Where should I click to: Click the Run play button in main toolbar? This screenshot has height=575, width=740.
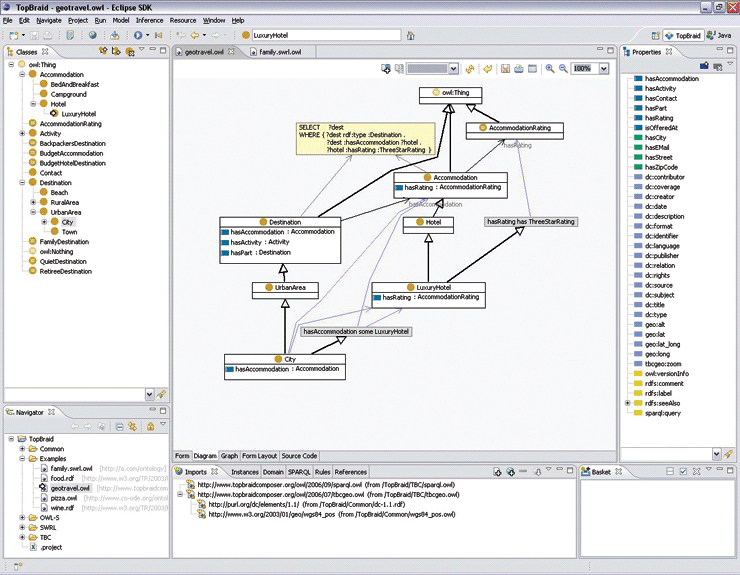pos(138,35)
